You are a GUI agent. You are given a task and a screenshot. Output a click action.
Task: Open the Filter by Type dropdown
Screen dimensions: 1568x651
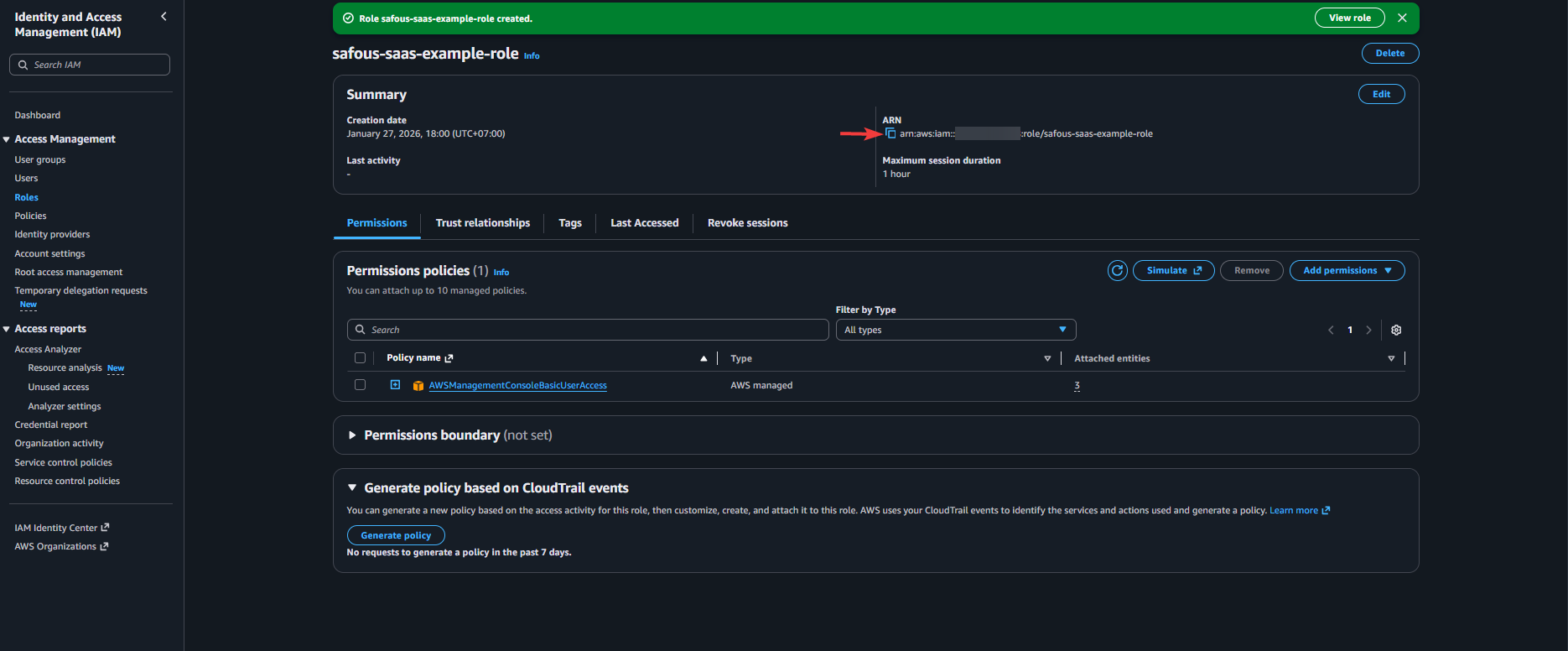[955, 330]
